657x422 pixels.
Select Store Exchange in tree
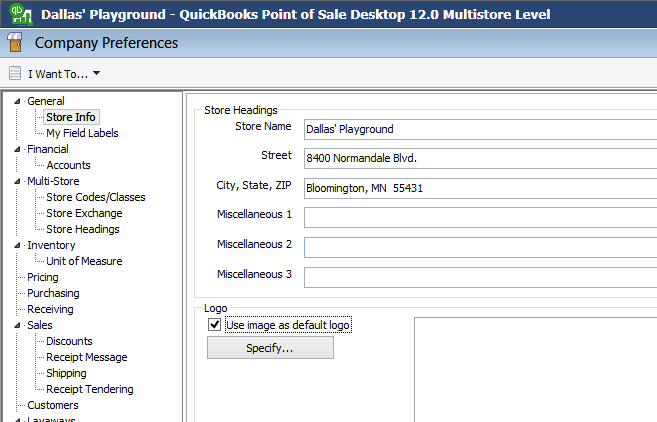coord(84,213)
